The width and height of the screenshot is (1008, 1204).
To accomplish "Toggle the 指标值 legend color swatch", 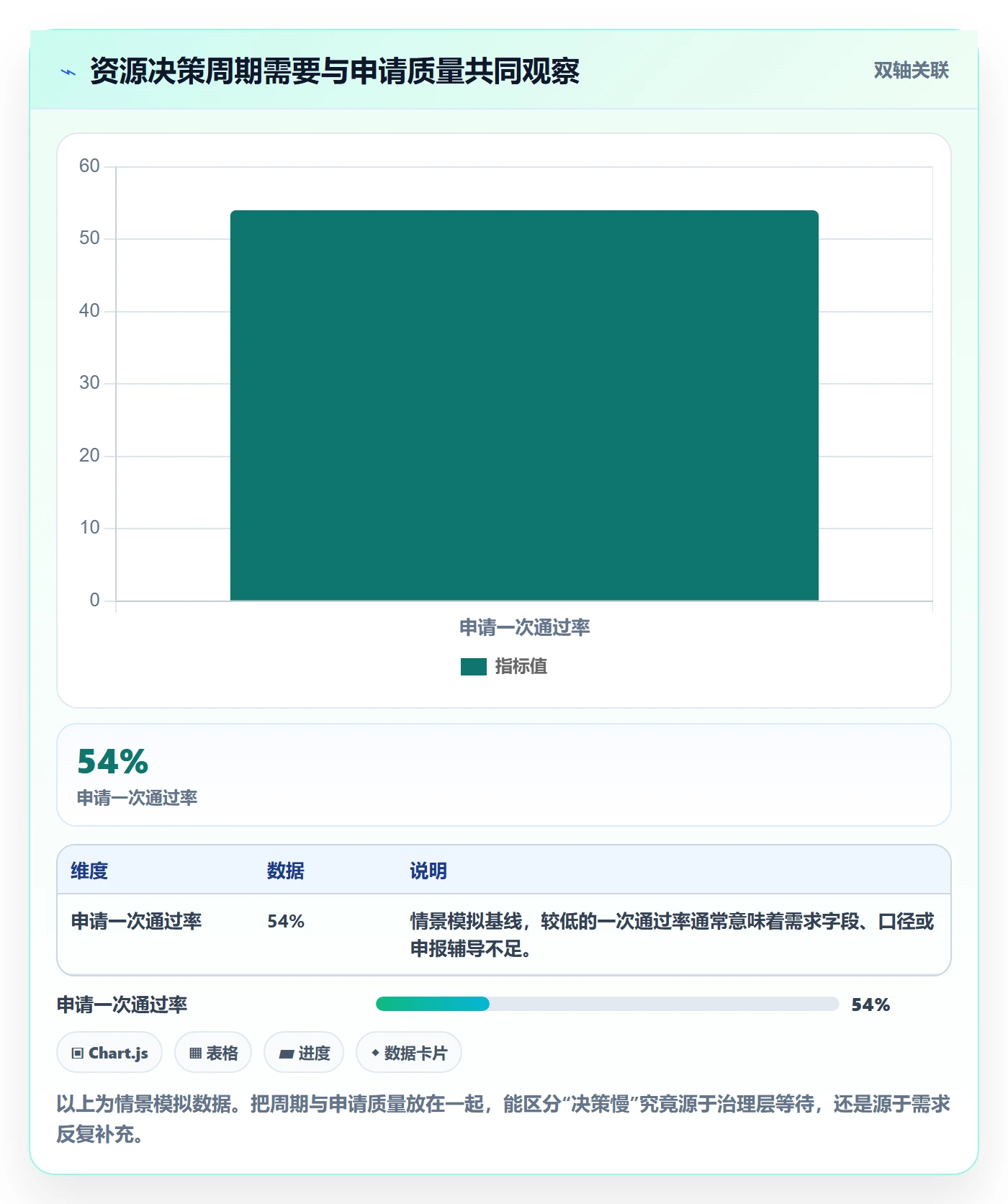I will click(474, 667).
